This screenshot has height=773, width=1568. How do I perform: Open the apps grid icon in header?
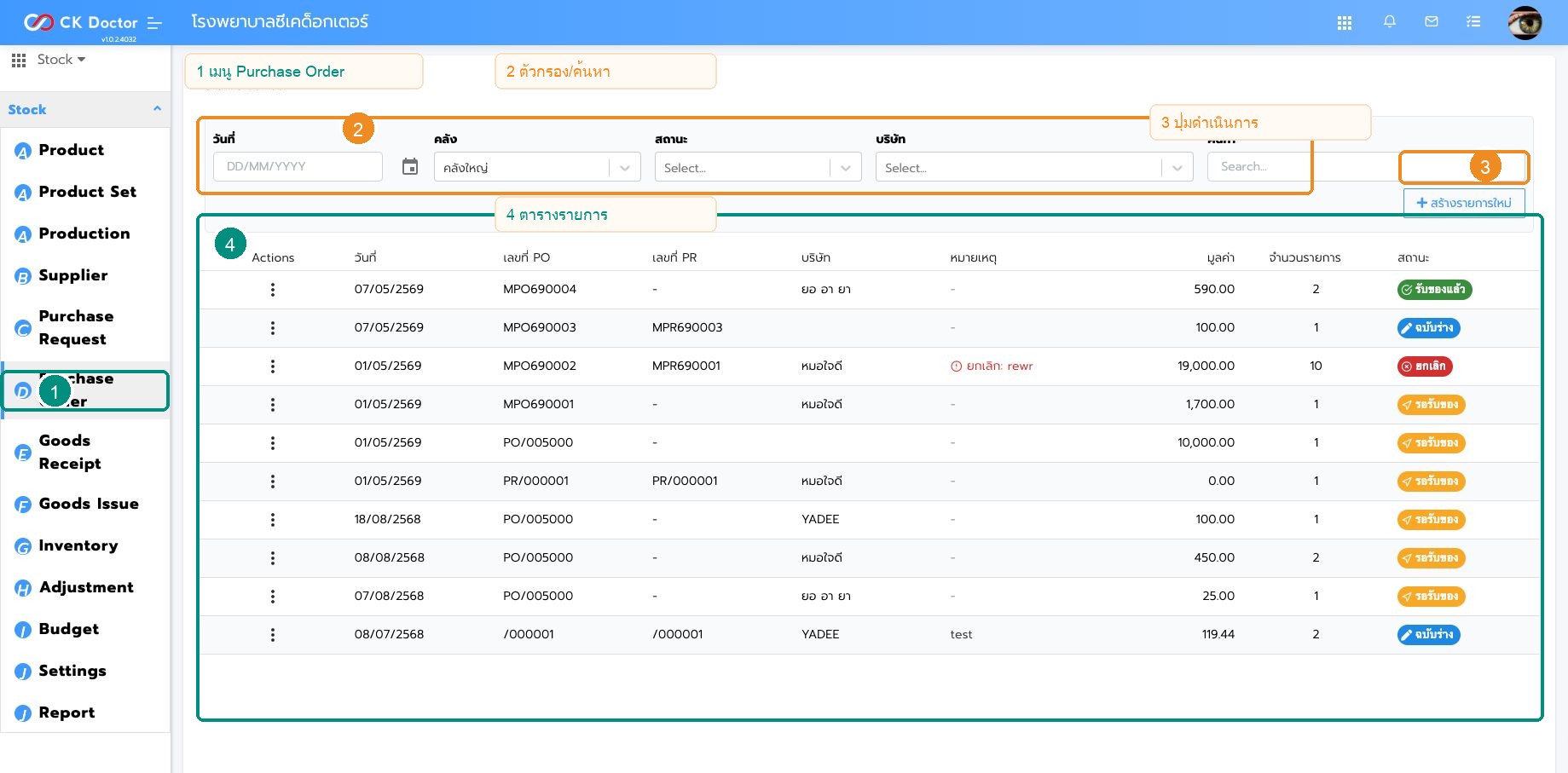click(x=1345, y=23)
